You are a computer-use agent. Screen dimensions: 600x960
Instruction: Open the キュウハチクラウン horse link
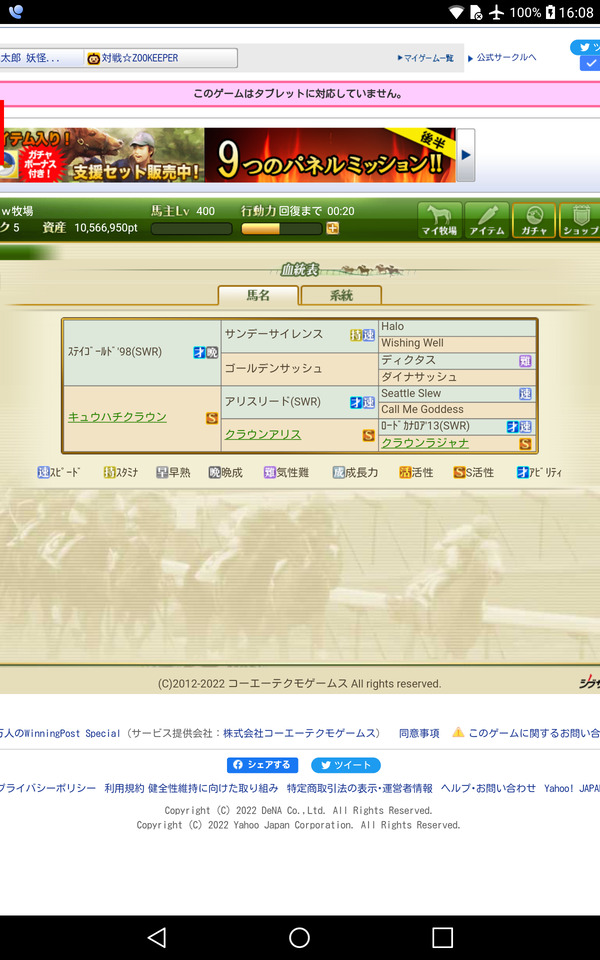tap(117, 417)
